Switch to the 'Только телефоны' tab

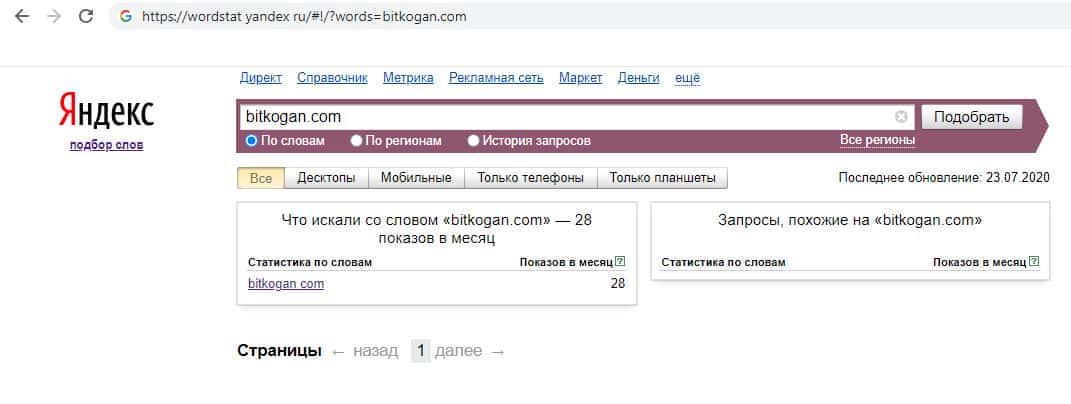point(531,178)
